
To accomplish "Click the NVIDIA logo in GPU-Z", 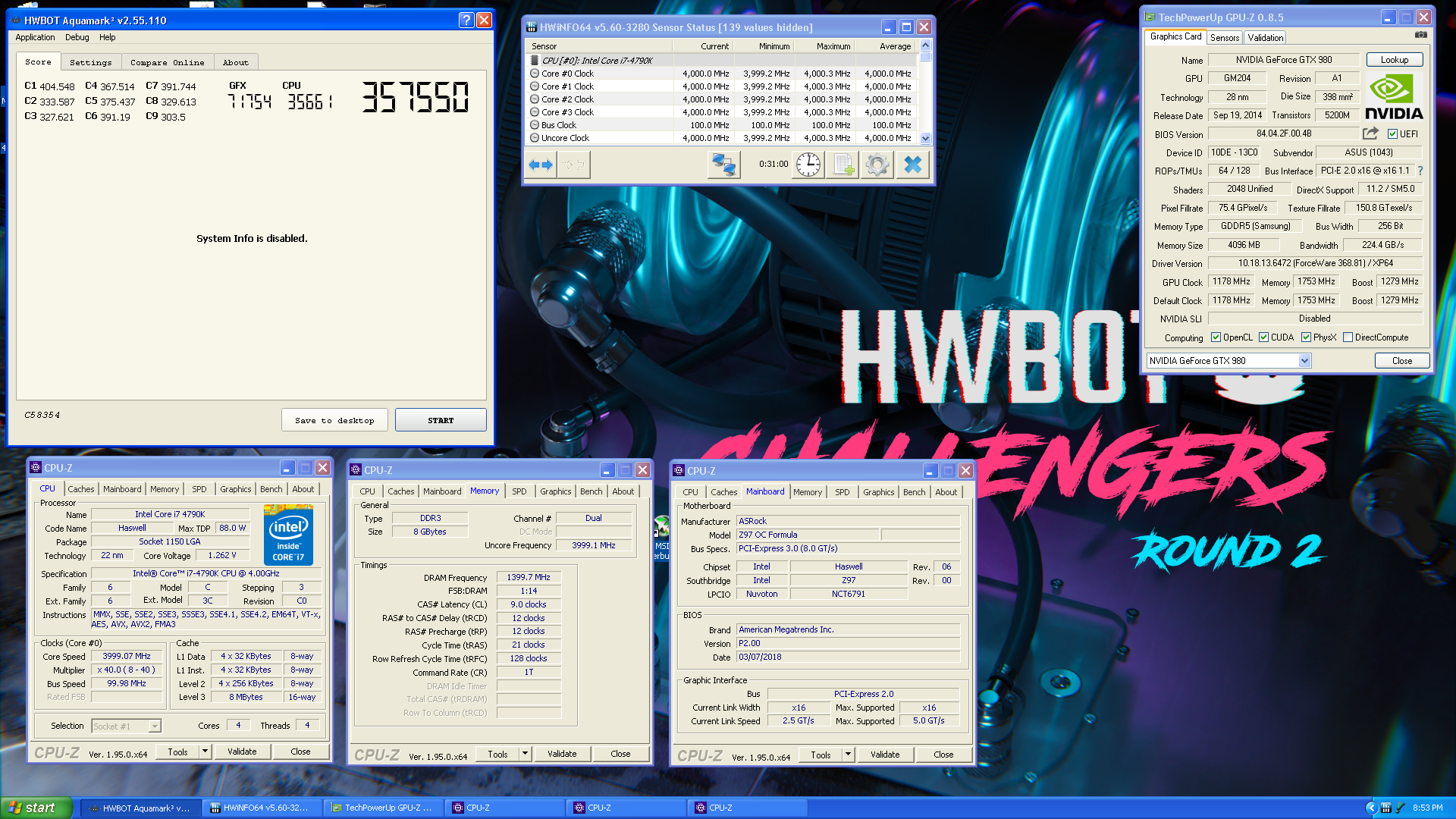I will coord(1395,96).
